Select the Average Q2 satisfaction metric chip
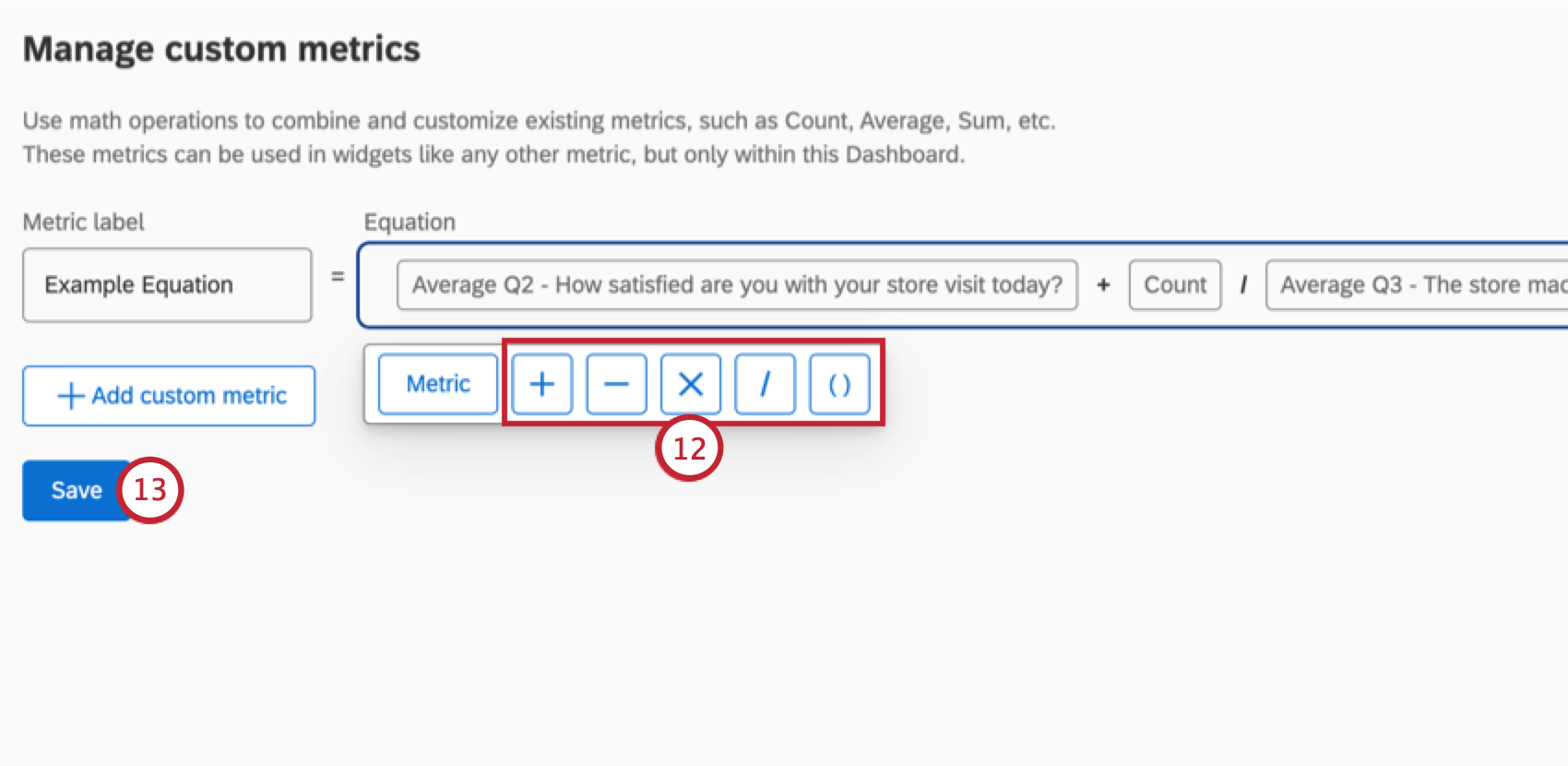1568x766 pixels. point(737,285)
